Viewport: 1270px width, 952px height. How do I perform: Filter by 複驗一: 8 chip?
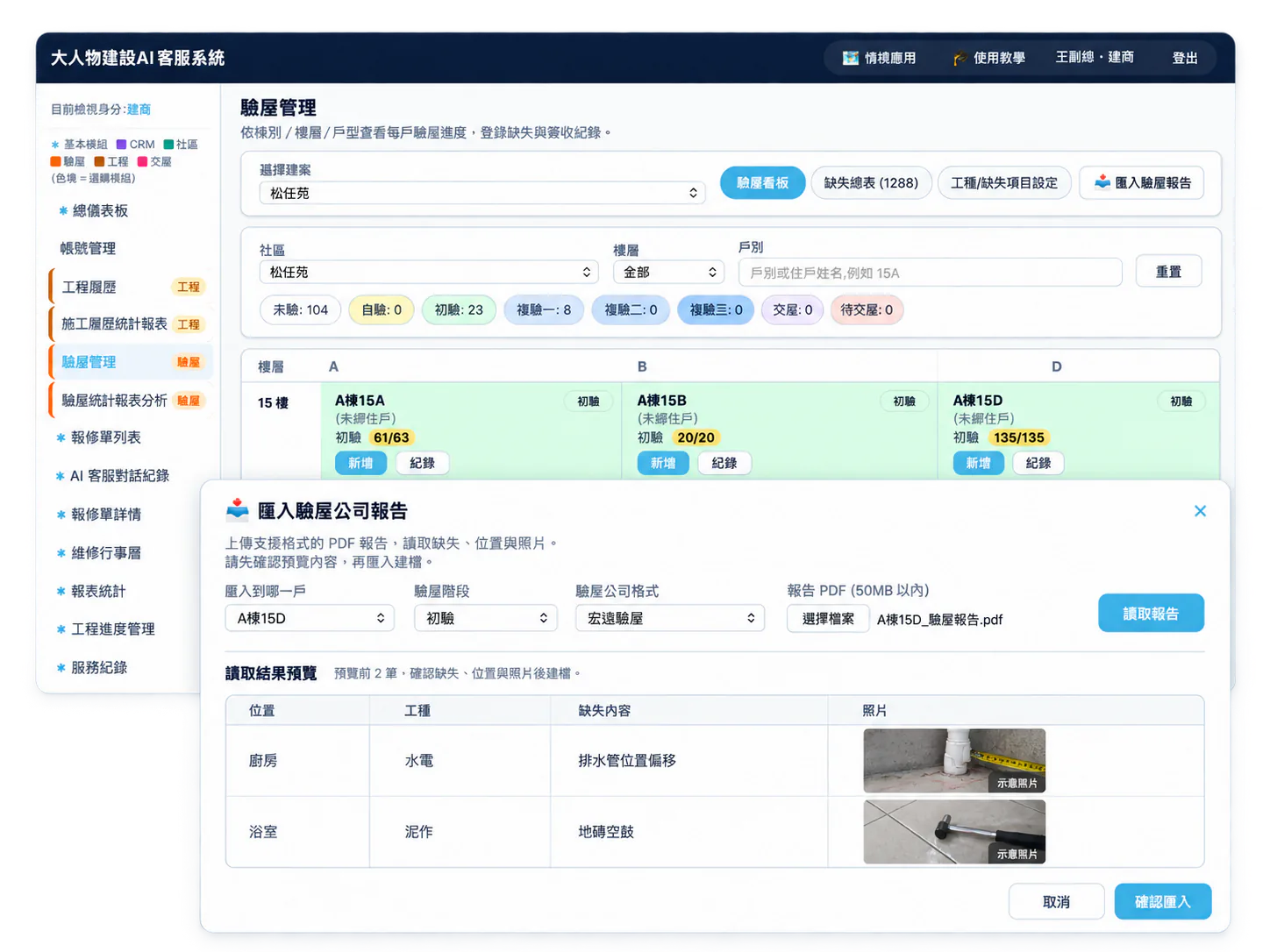tap(544, 309)
